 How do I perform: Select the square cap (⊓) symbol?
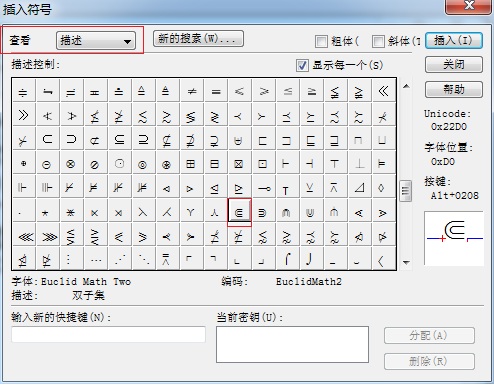point(359,139)
